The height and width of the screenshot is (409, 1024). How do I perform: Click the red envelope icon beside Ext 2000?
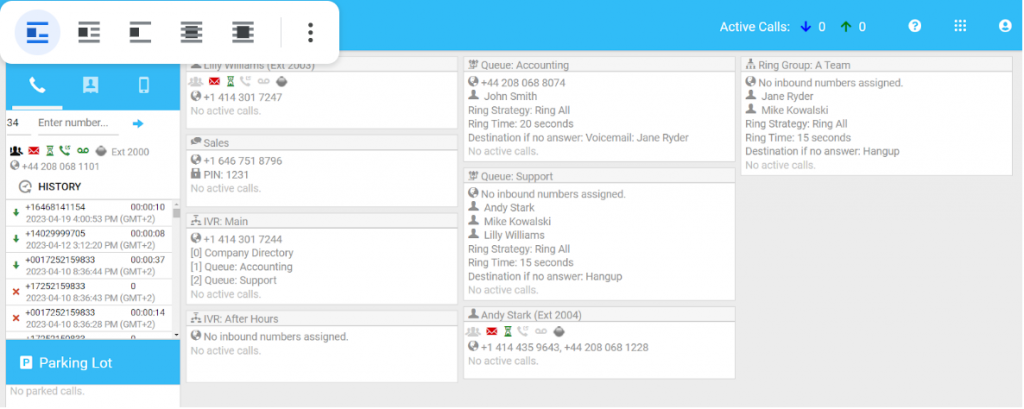pos(32,151)
